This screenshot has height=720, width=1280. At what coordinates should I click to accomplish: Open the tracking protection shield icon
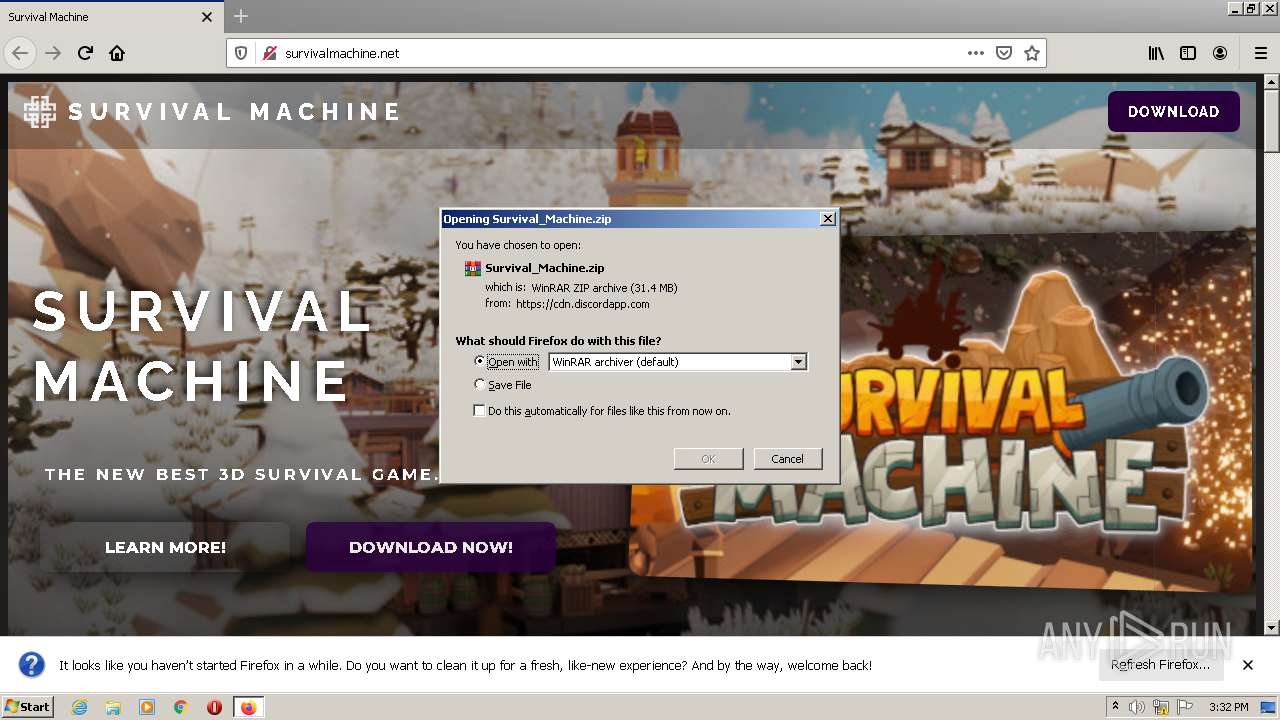pos(240,53)
